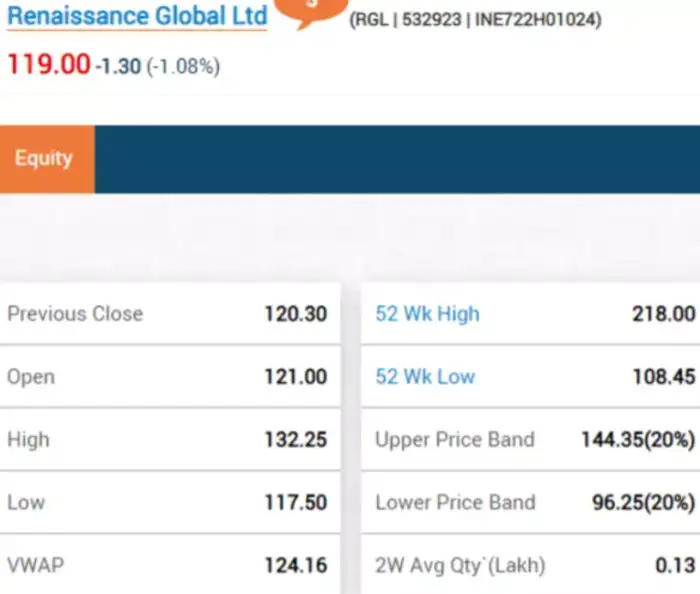Click the day's High value 132.25
Viewport: 700px width, 594px height.
[295, 440]
